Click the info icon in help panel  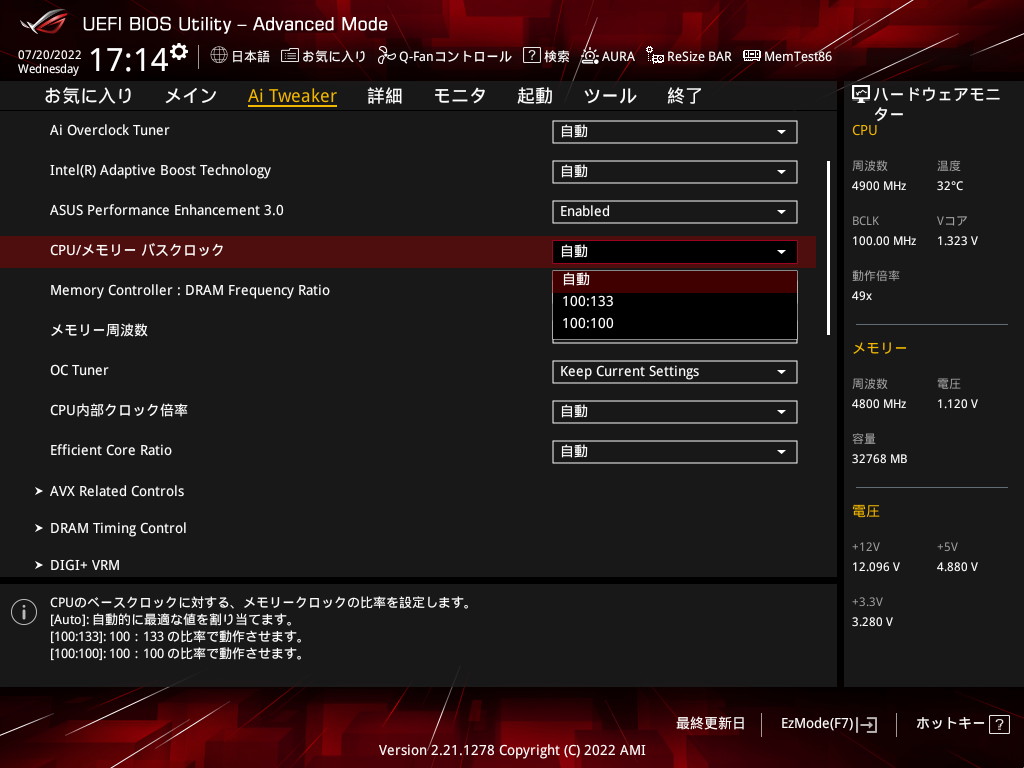point(24,612)
